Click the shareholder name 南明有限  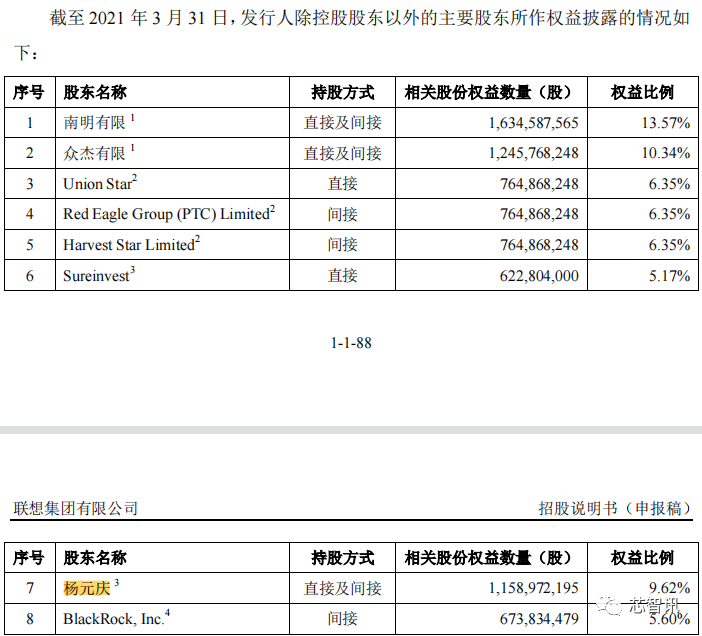[x=94, y=123]
